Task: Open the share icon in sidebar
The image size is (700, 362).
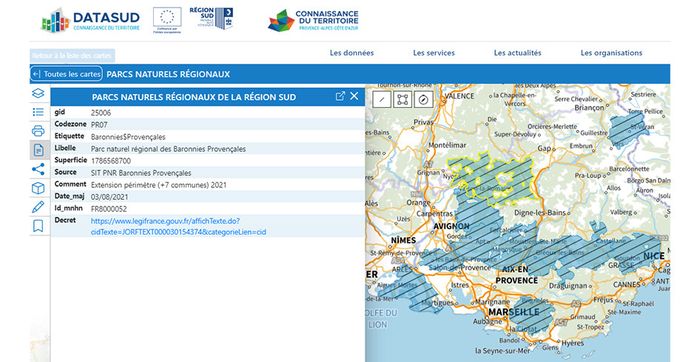Action: pyautogui.click(x=38, y=169)
